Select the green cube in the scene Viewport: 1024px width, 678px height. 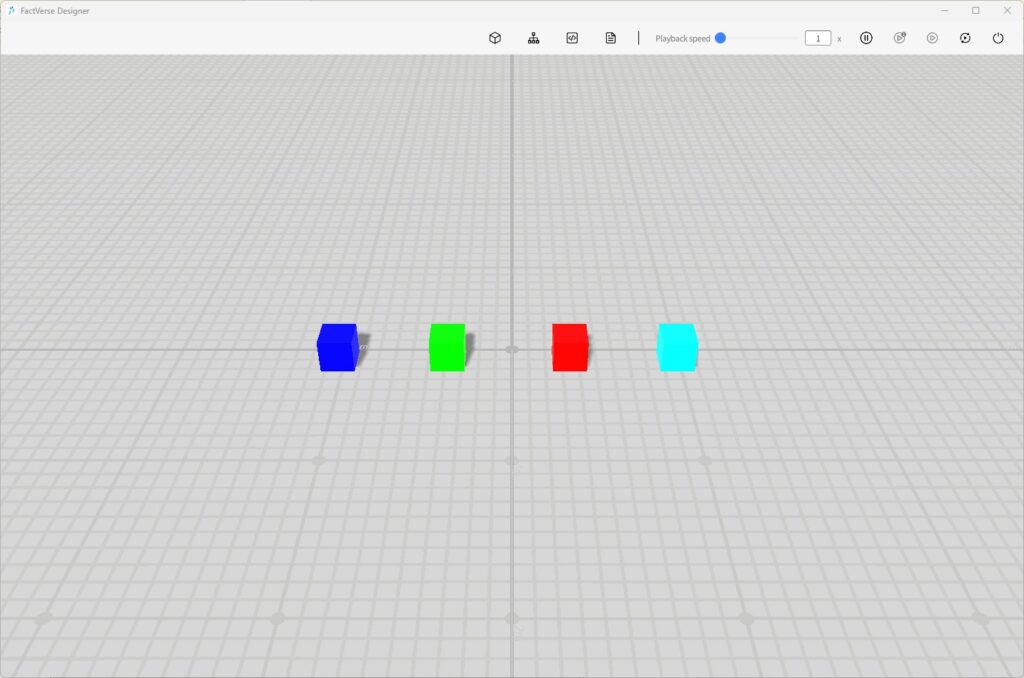[447, 348]
